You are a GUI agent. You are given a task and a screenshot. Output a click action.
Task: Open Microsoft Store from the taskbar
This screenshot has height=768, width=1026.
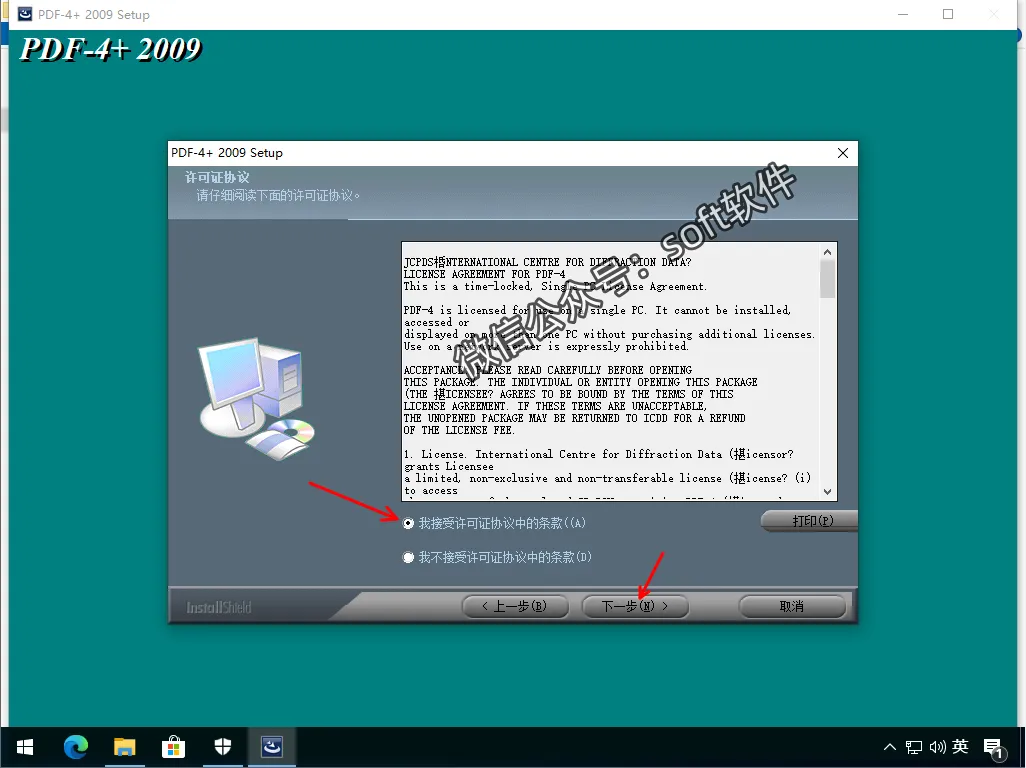[173, 747]
